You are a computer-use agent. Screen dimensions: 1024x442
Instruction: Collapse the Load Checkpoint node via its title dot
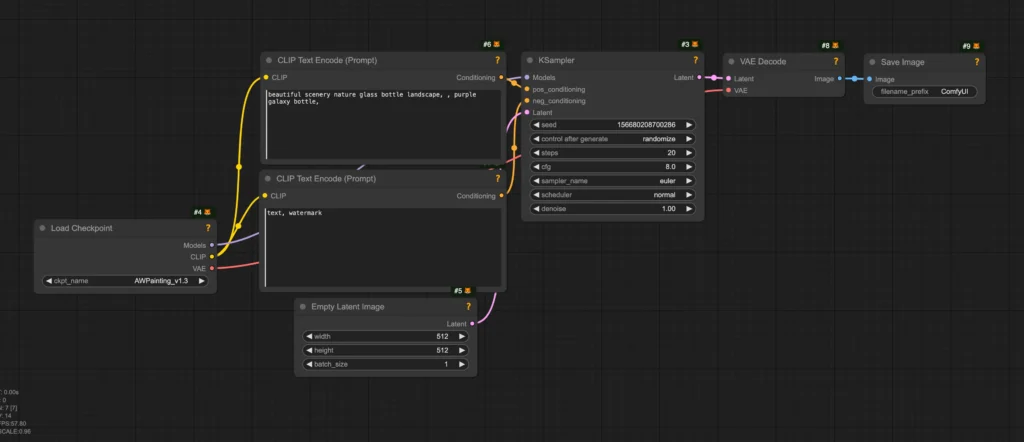click(42, 228)
